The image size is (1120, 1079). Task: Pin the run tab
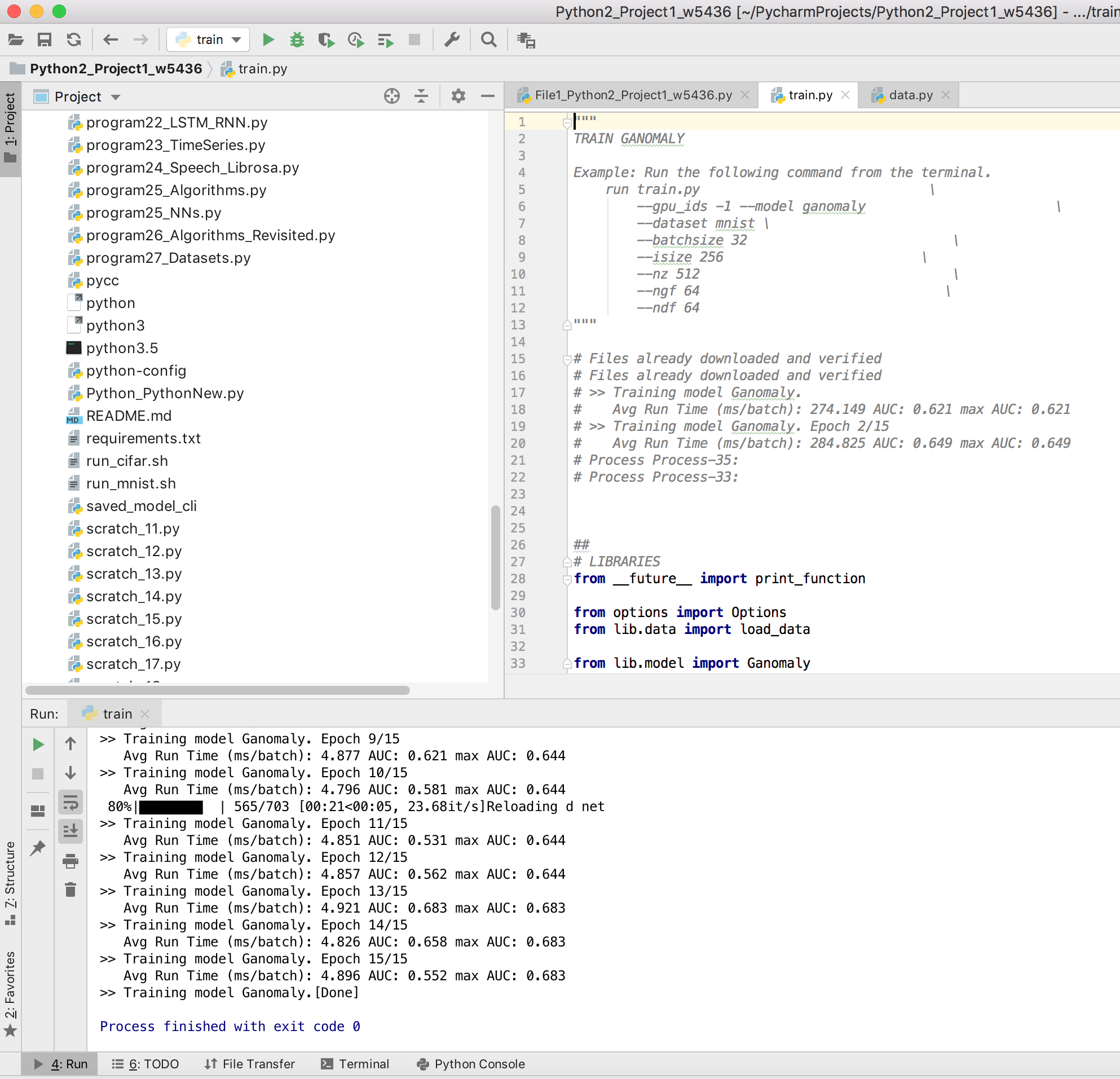click(x=38, y=848)
